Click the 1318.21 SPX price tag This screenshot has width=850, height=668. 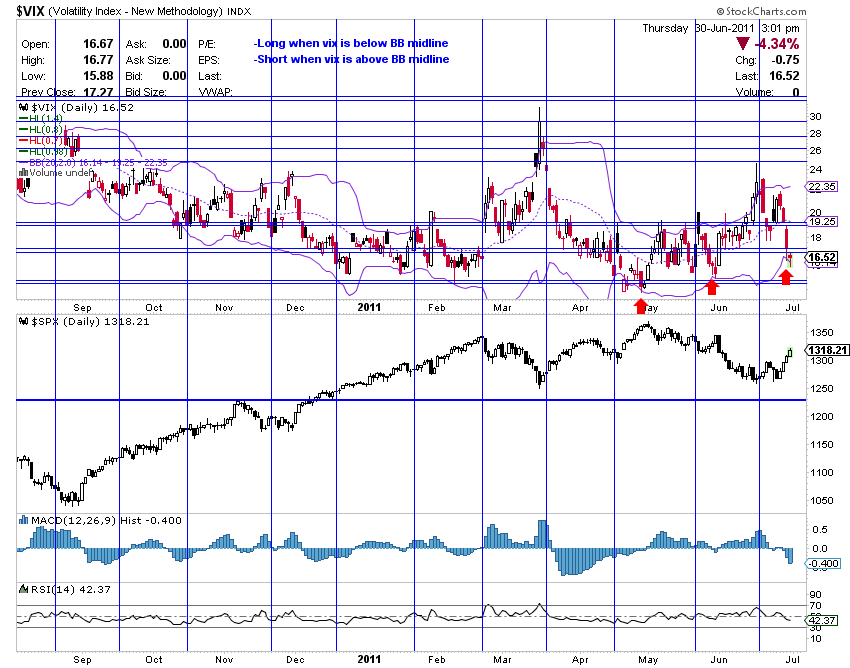(x=826, y=351)
